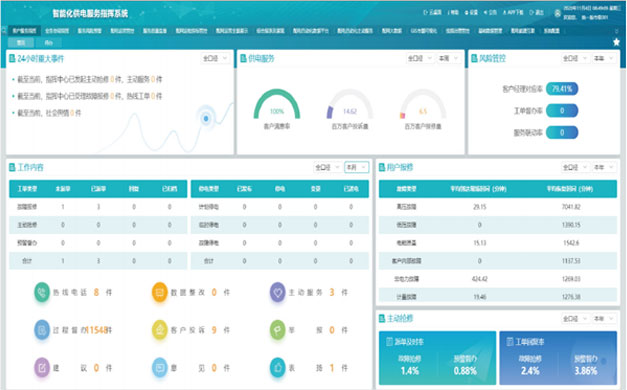The width and height of the screenshot is (627, 390).
Task: Click the 用户报修 panel title icon
Action: pyautogui.click(x=382, y=167)
